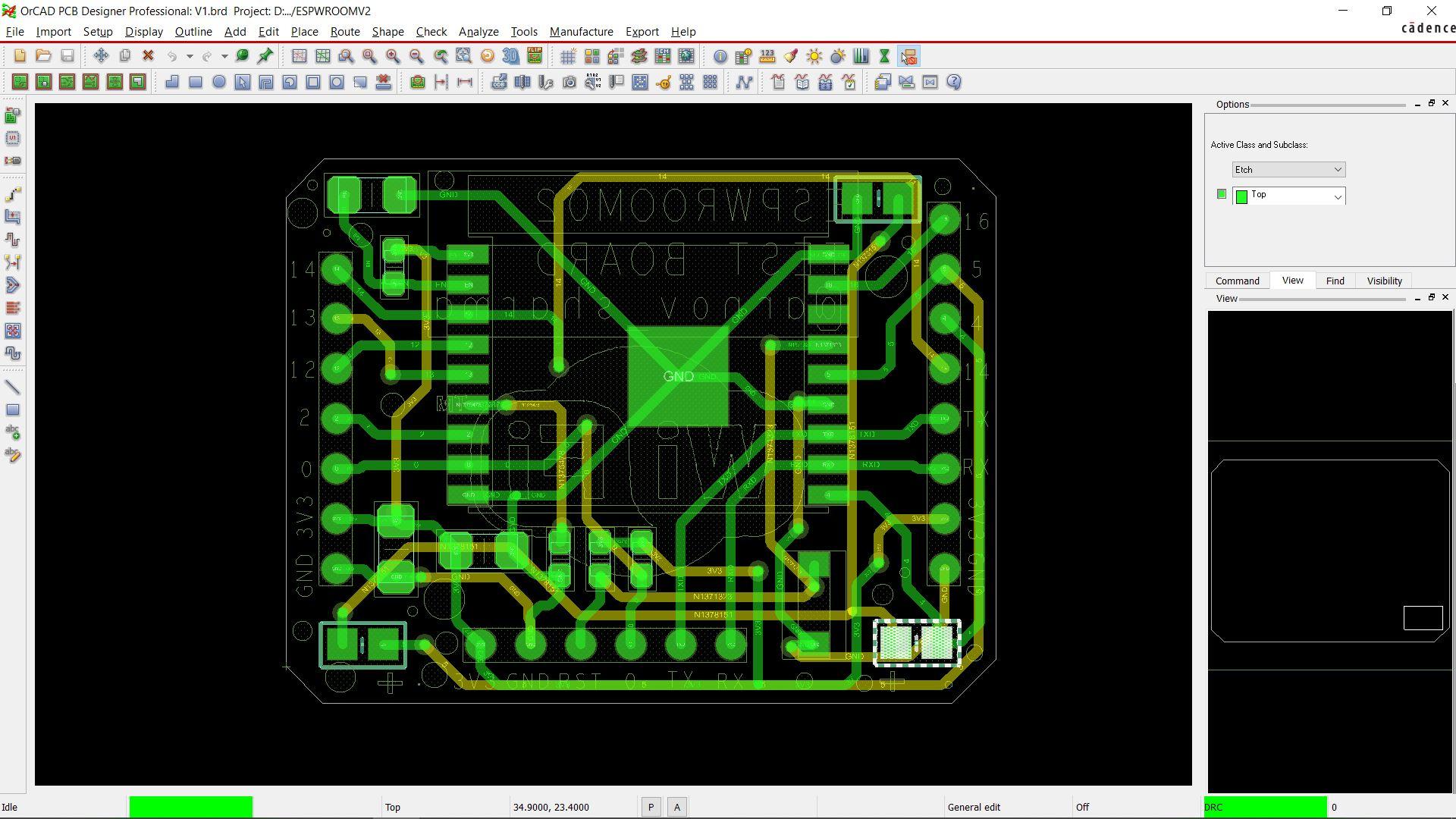The height and width of the screenshot is (819, 1456).
Task: Click the Off indicator in status bar
Action: coord(1083,808)
